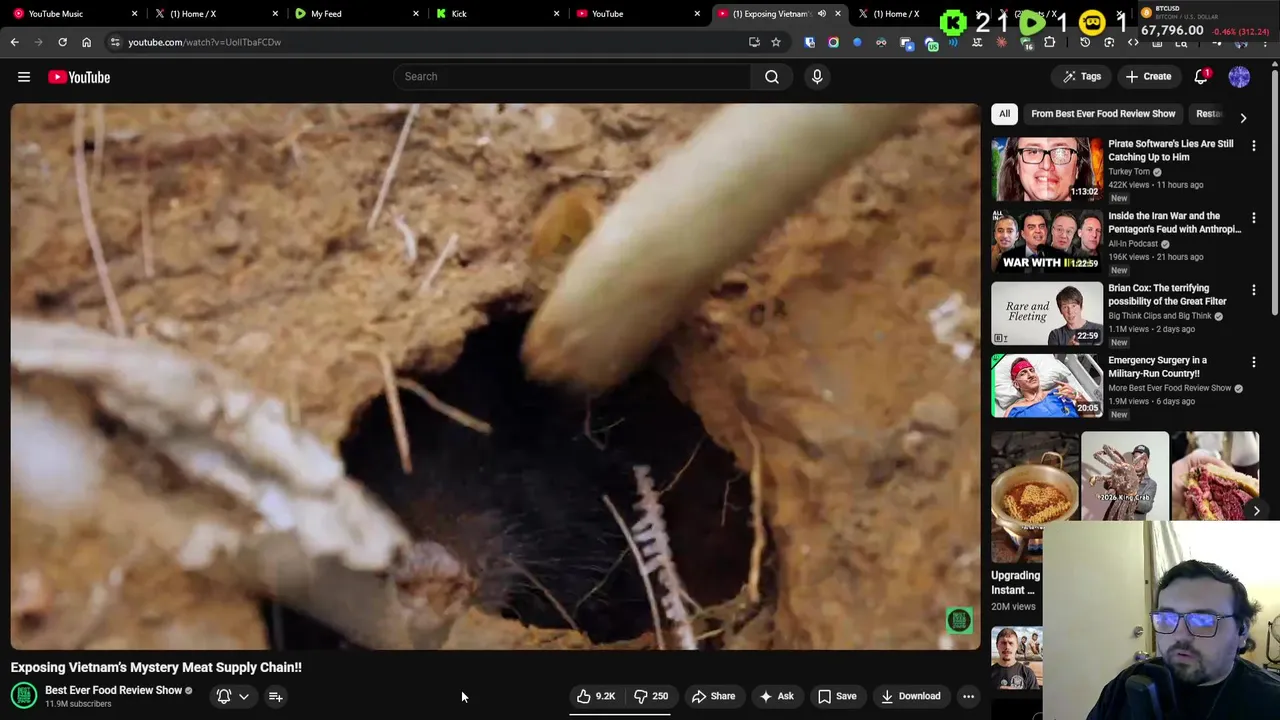Click the browser address bar URL
This screenshot has height=720, width=1280.
pyautogui.click(x=204, y=42)
